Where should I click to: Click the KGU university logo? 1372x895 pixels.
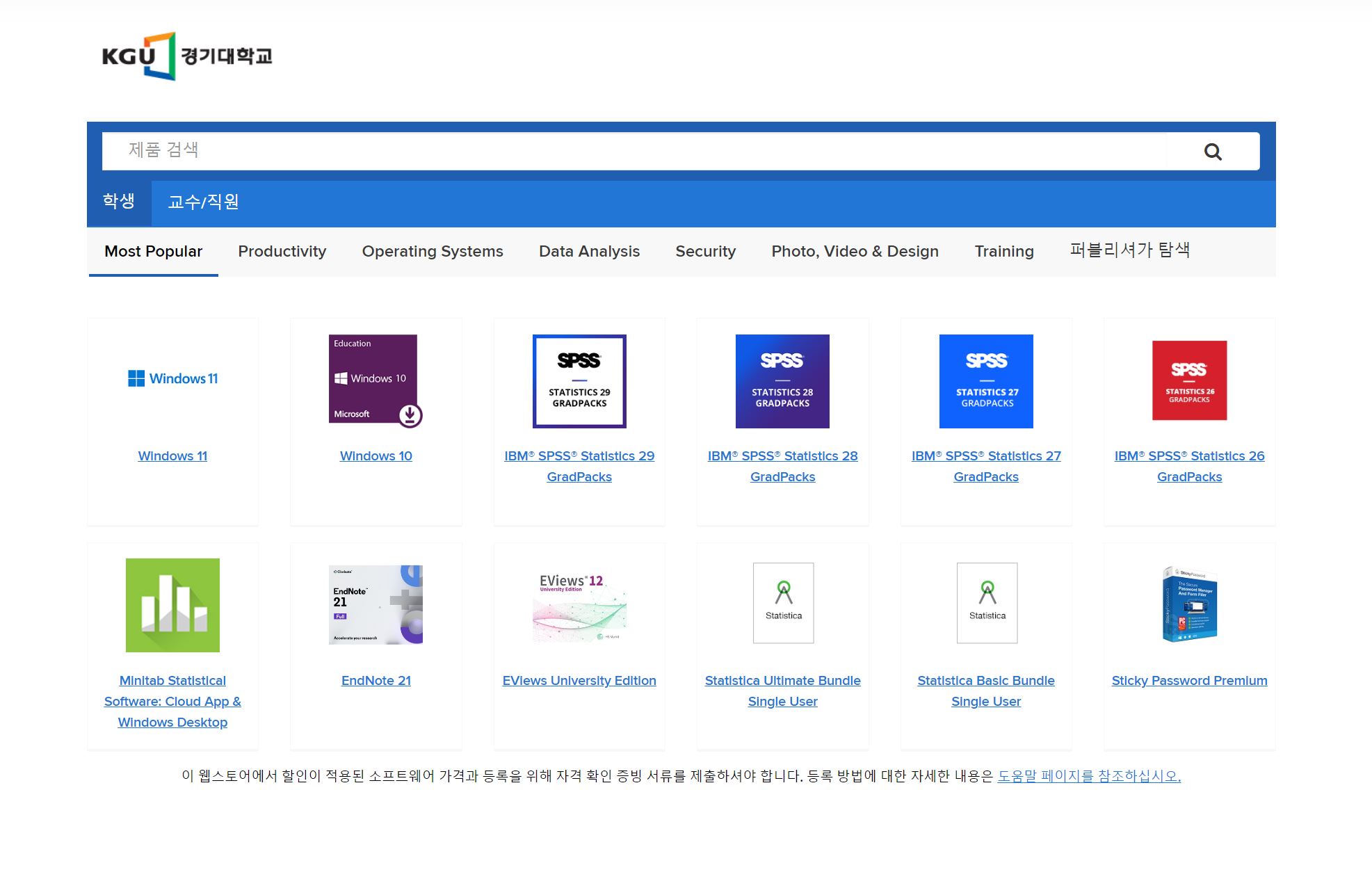click(x=187, y=56)
